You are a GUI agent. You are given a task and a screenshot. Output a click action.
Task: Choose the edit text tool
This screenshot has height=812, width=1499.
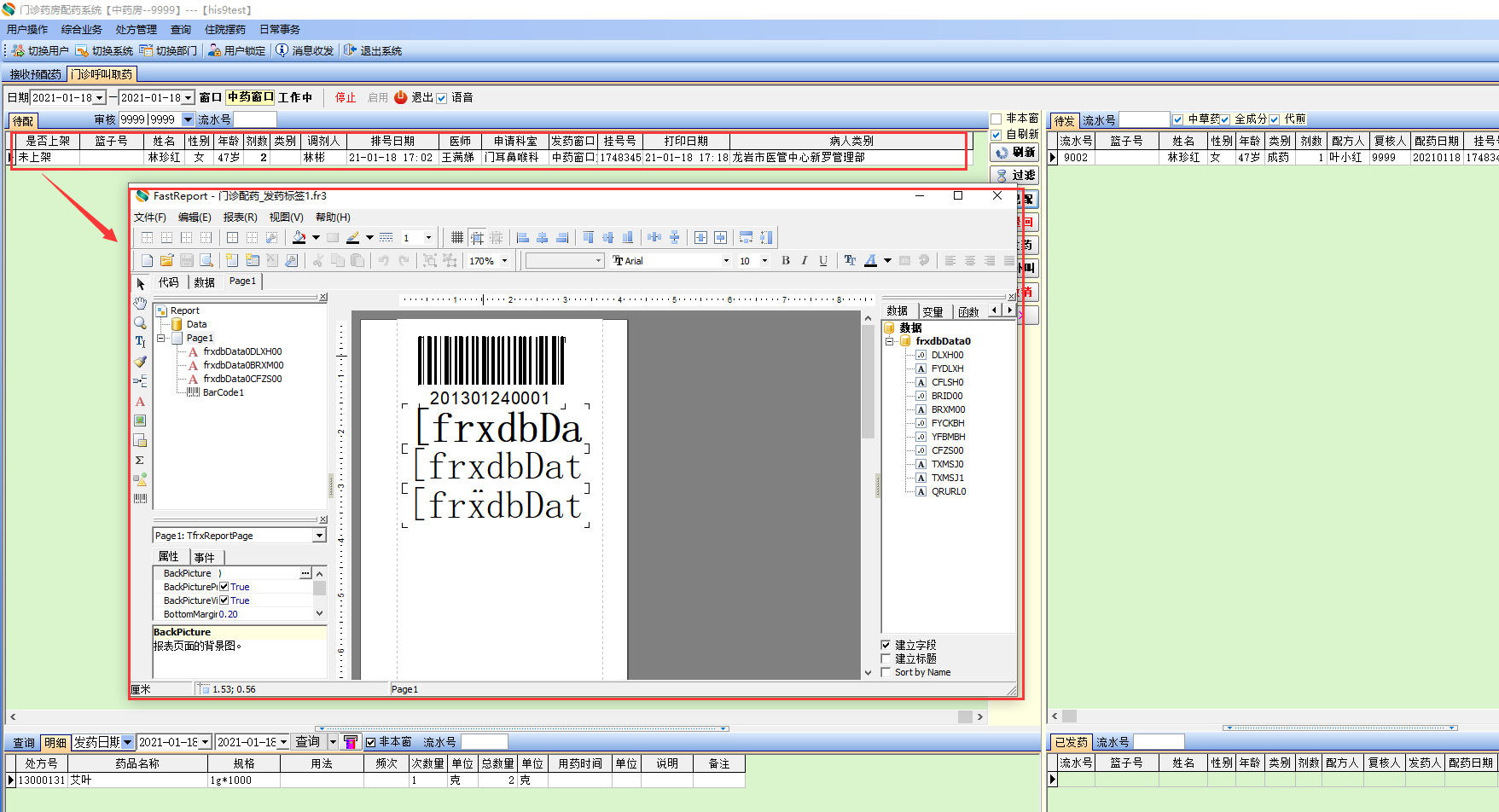pyautogui.click(x=141, y=342)
